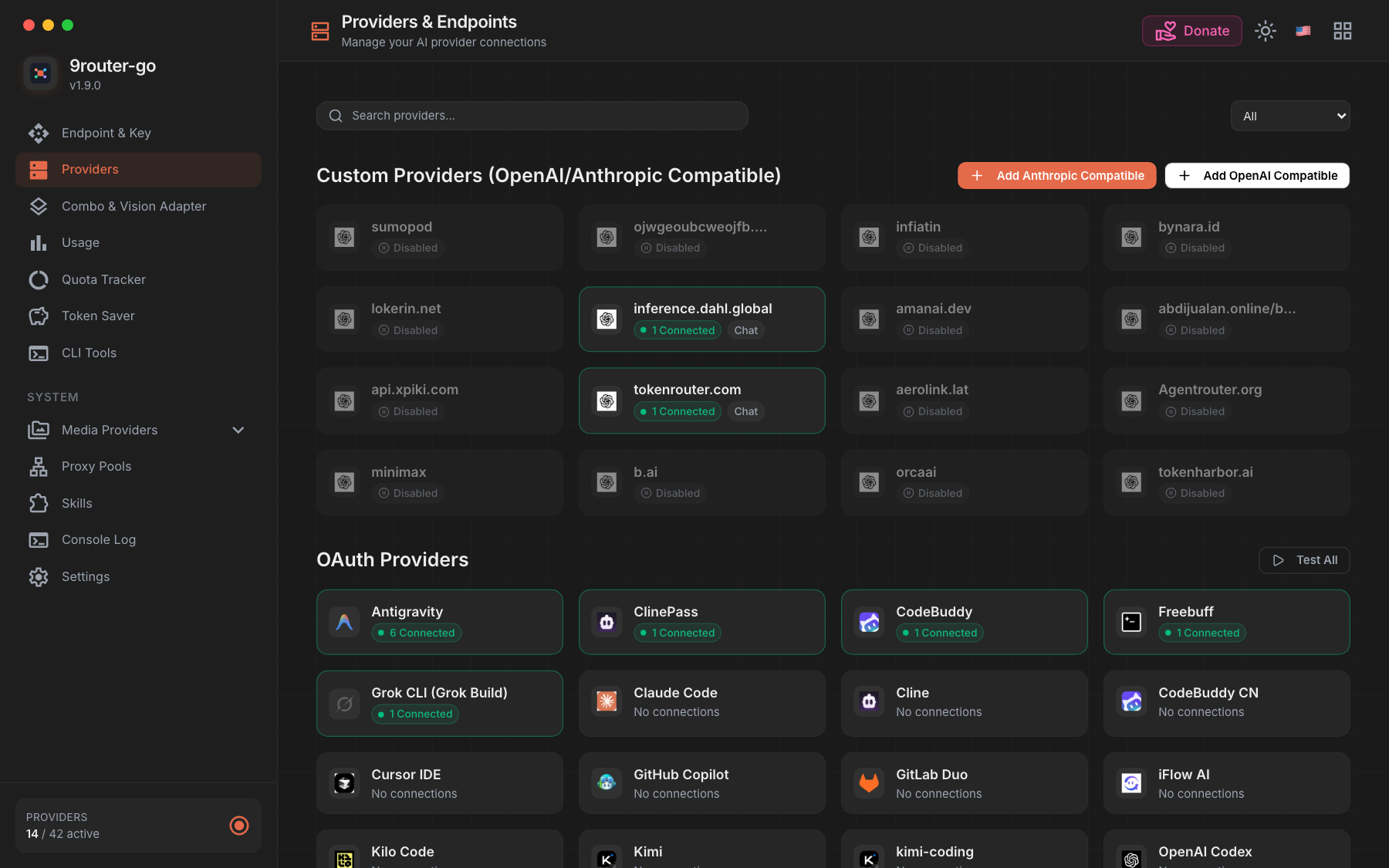The height and width of the screenshot is (868, 1389).
Task: Open the inference.dahl.global provider card
Action: (x=702, y=319)
